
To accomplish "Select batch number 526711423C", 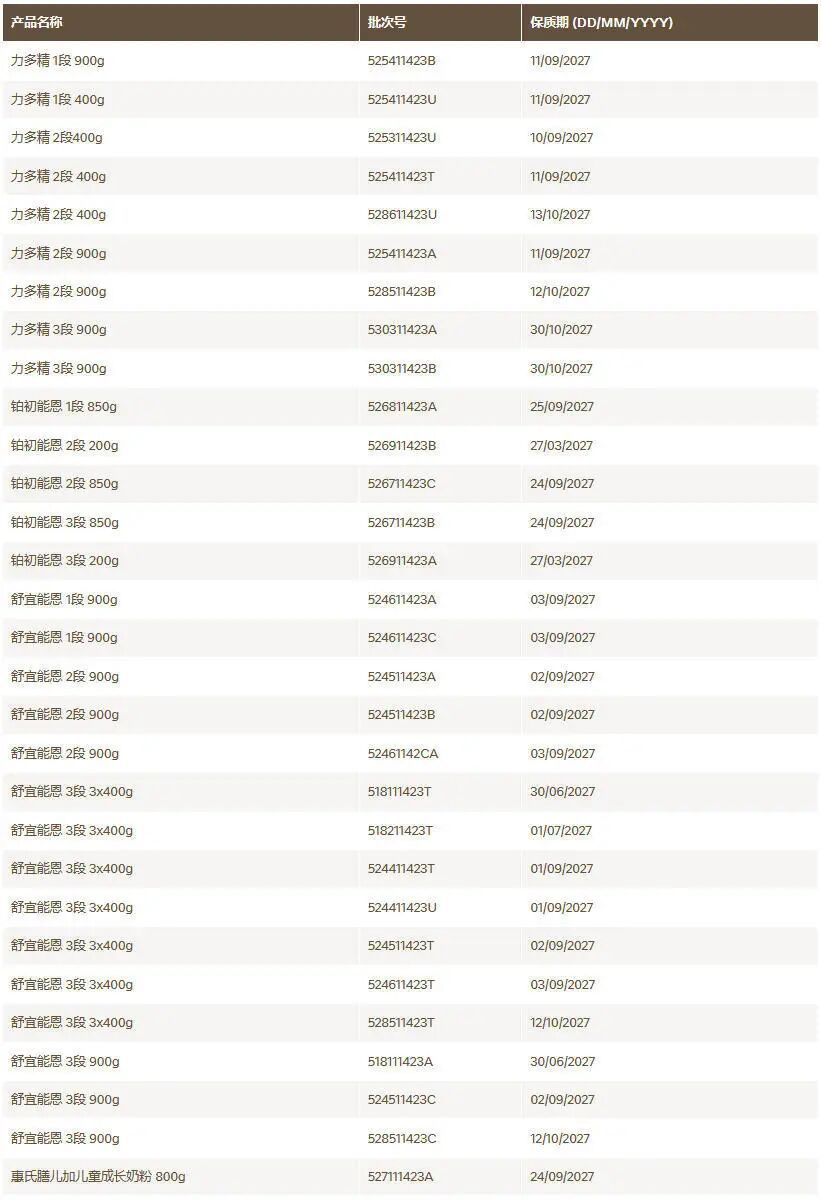I will tap(402, 484).
